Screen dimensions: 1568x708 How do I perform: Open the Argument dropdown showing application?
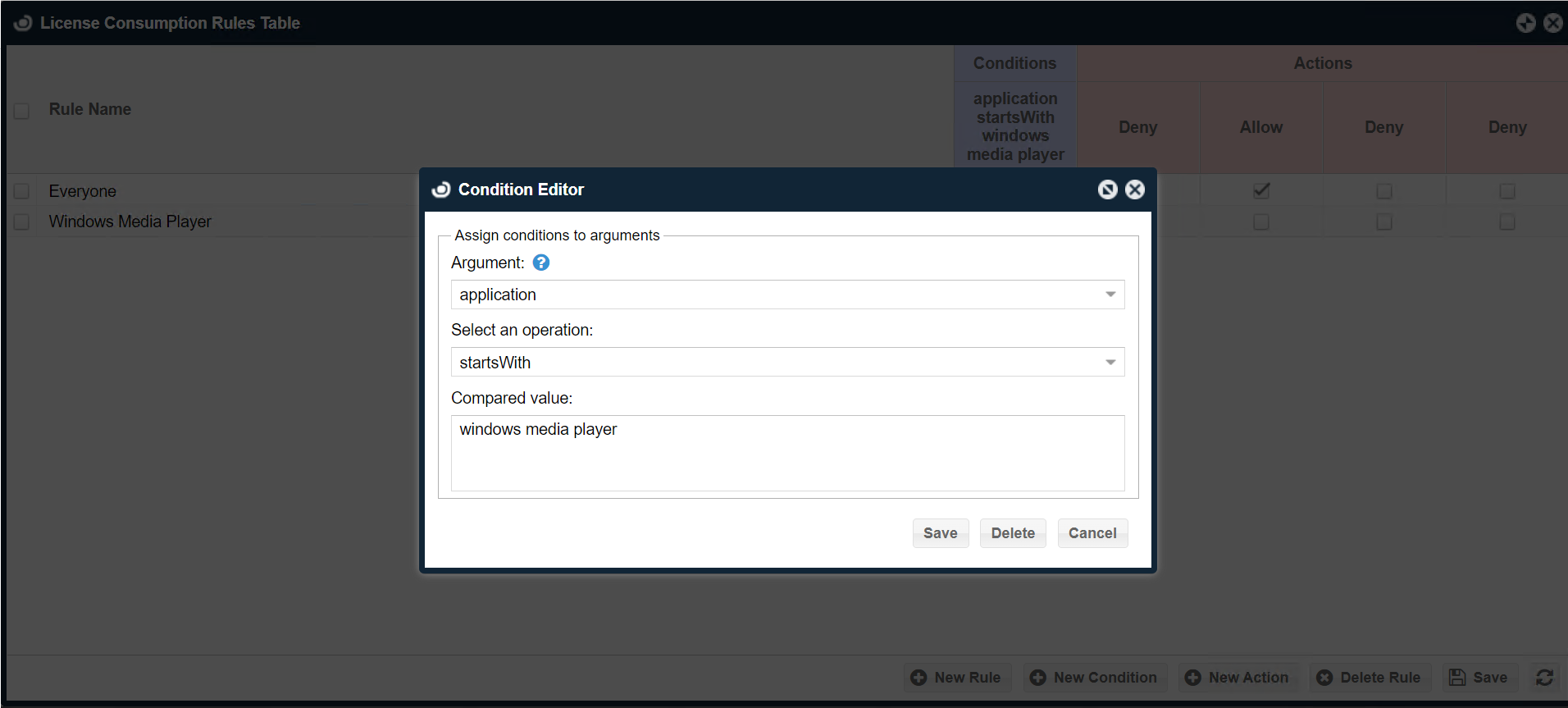787,295
